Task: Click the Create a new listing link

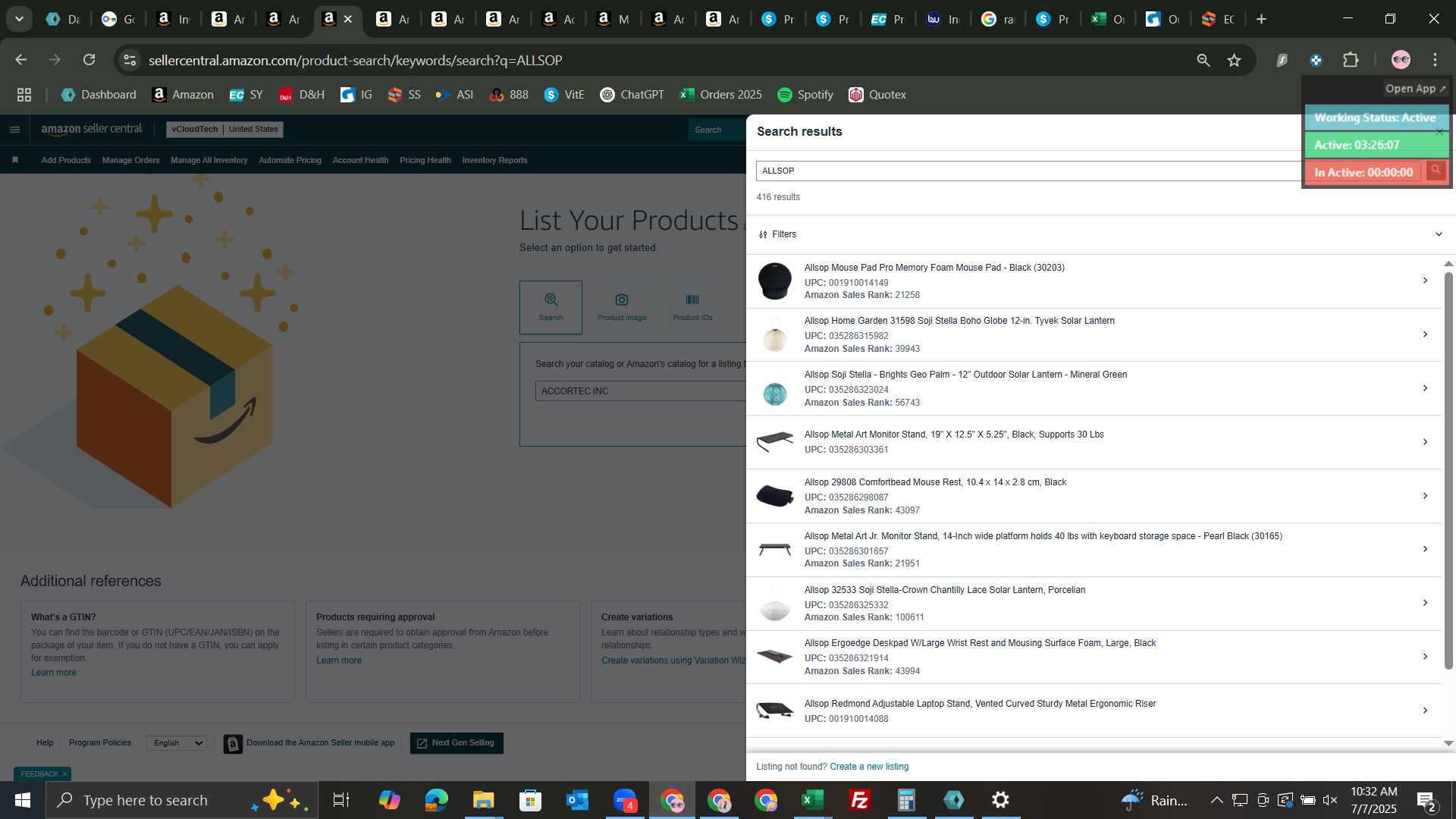Action: point(869,767)
